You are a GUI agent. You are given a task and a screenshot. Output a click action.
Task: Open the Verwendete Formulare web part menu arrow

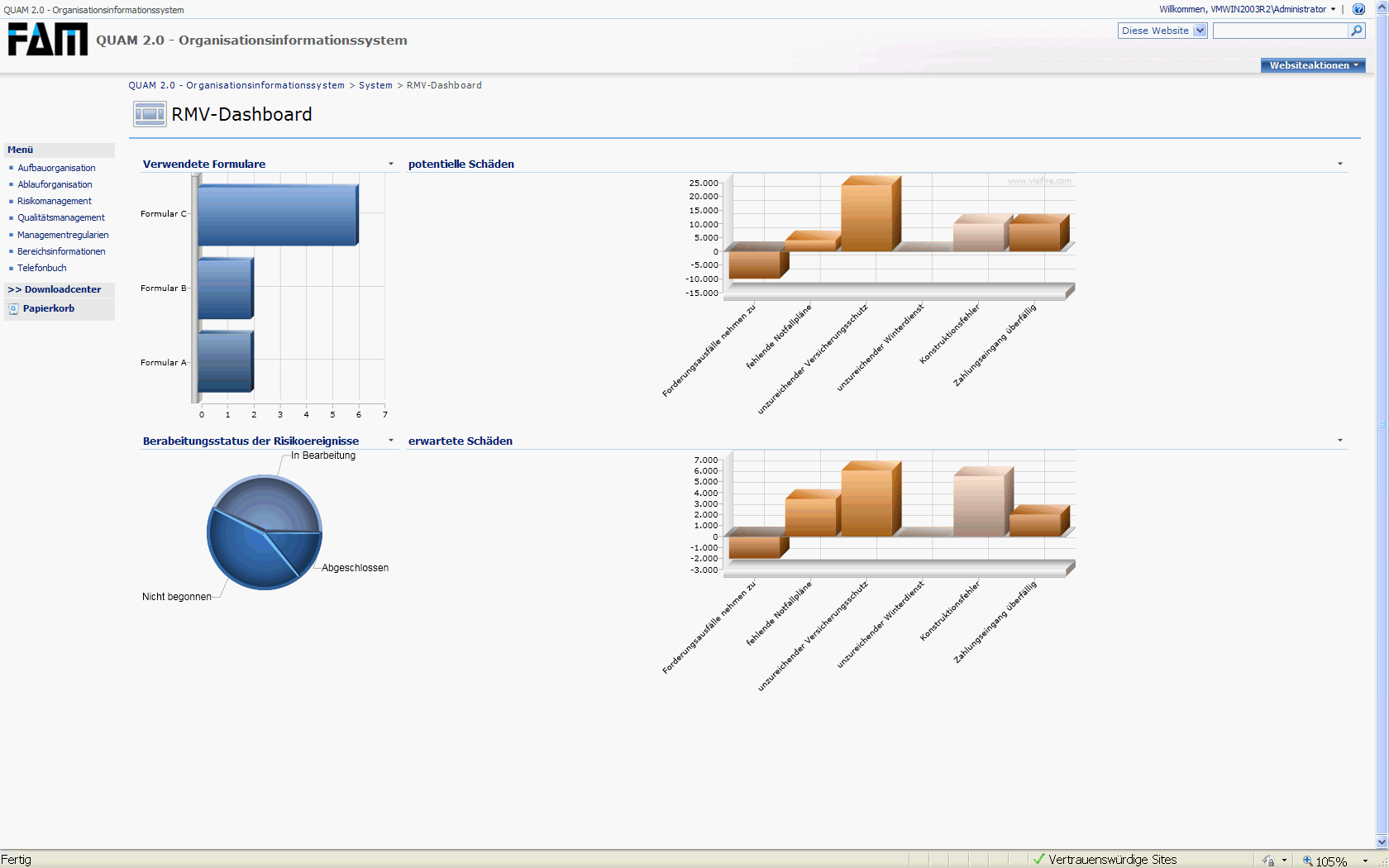[x=391, y=164]
